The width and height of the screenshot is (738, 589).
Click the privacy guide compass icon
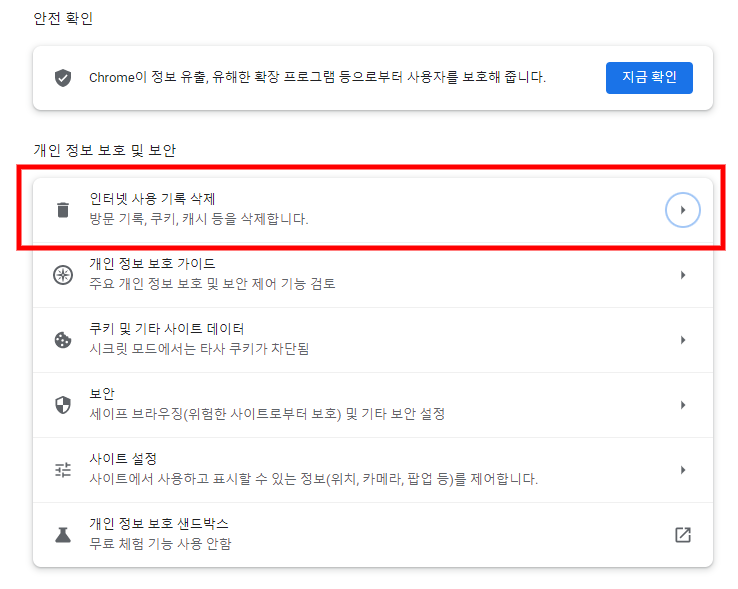[63, 275]
